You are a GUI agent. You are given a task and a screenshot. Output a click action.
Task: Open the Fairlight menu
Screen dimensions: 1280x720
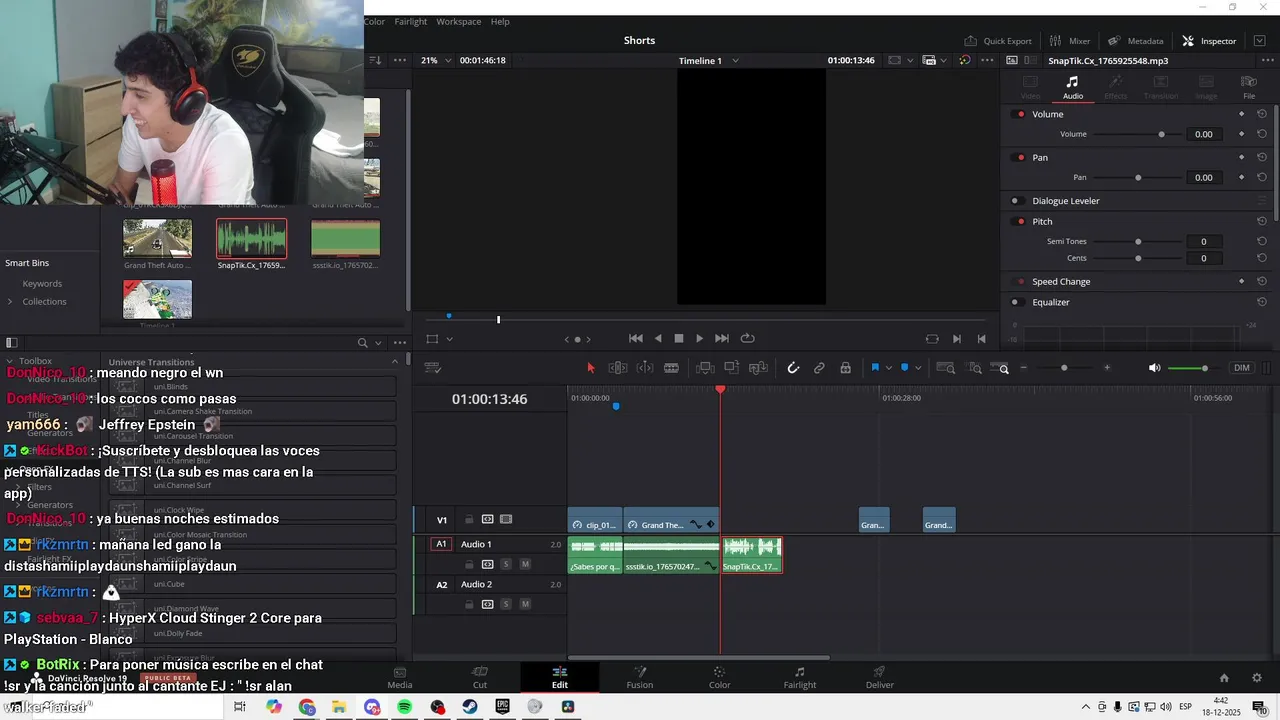tap(410, 22)
